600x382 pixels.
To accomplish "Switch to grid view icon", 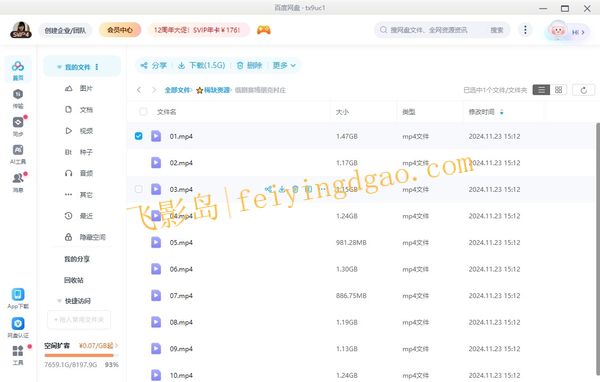I will (558, 90).
